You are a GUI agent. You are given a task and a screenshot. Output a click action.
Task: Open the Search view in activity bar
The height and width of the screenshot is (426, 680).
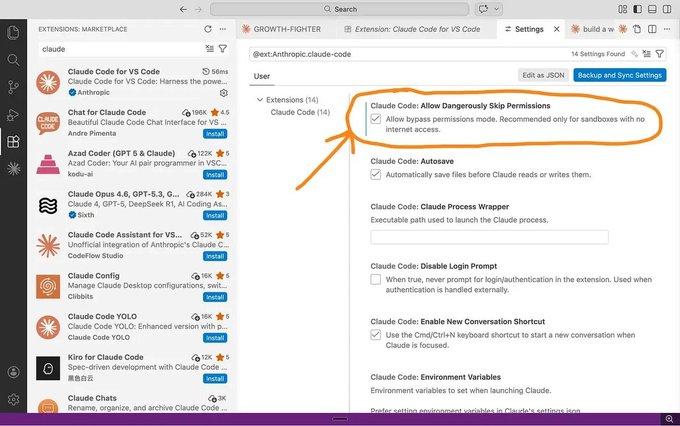click(13, 59)
